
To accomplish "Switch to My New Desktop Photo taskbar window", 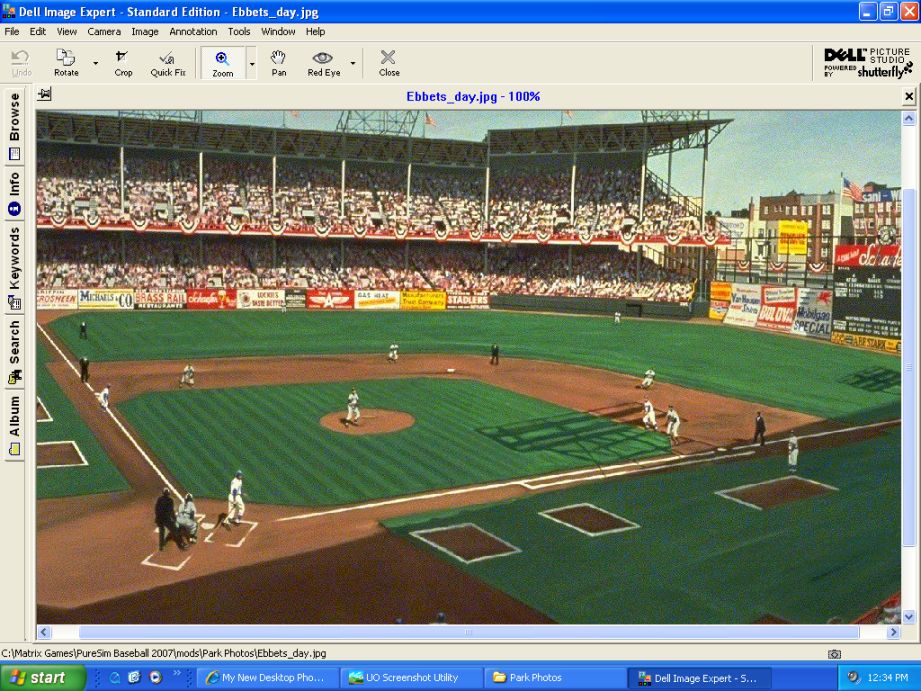I will 267,677.
